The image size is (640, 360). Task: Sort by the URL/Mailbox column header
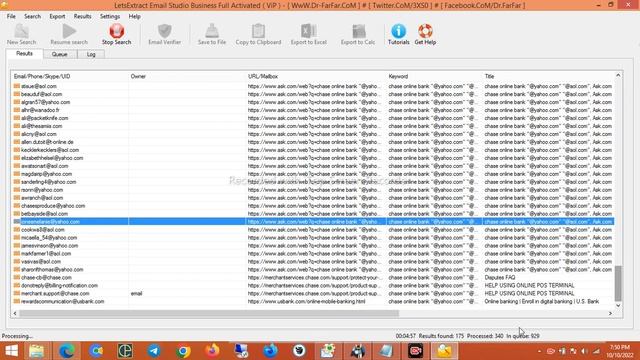tap(316, 76)
